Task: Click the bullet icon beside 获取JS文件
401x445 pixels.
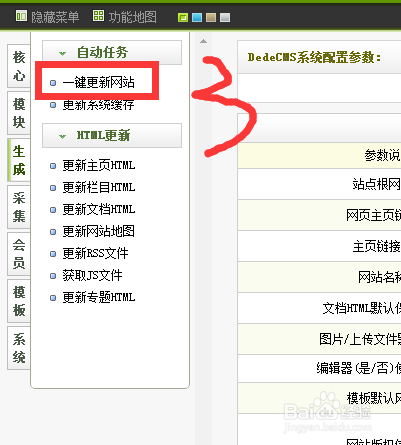Action: [53, 276]
